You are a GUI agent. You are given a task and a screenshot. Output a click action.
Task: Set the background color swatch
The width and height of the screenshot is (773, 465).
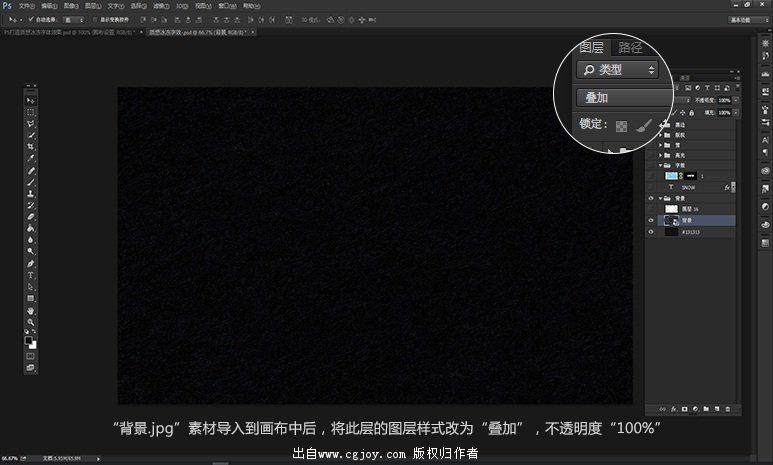(x=33, y=345)
